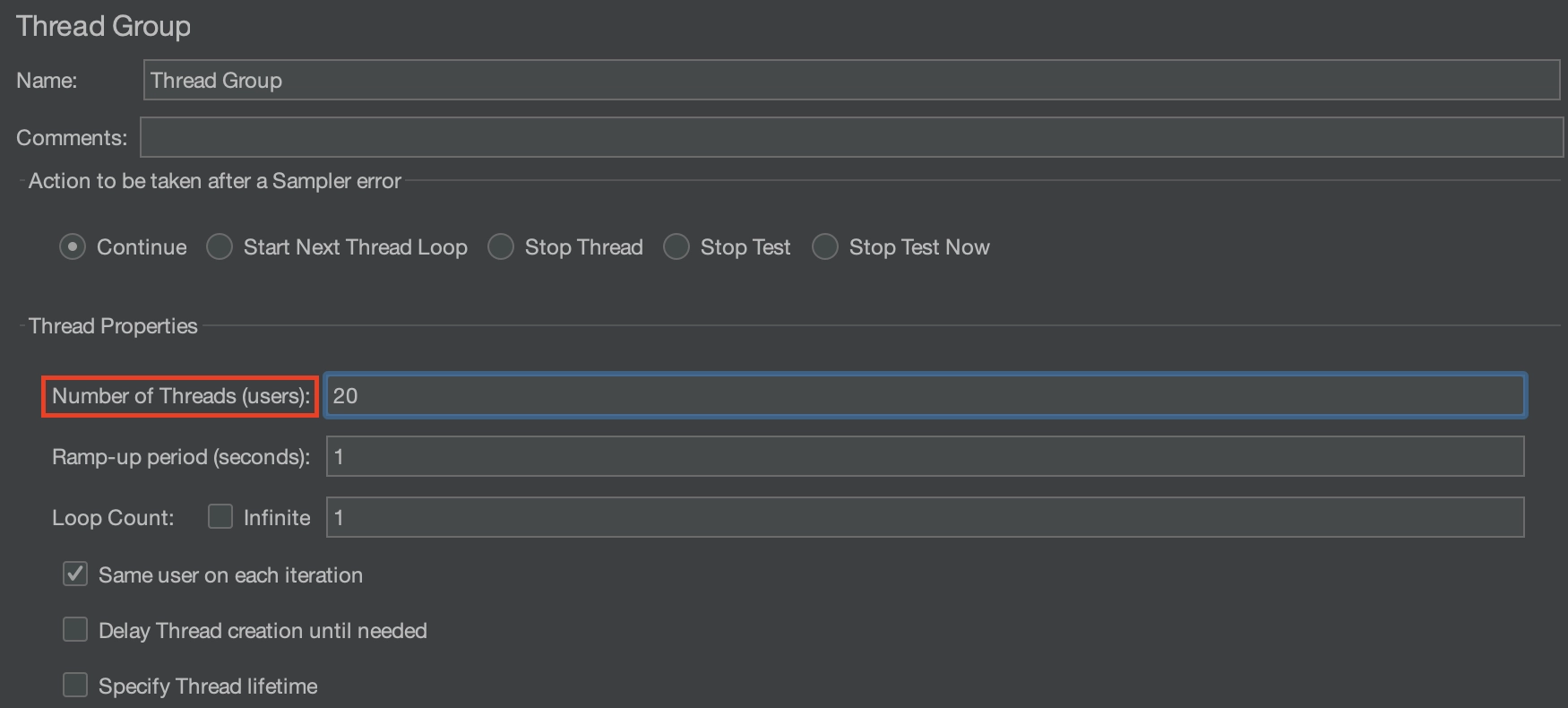Viewport: 1568px width, 708px height.
Task: Click the Thread Group panel title
Action: point(103,26)
